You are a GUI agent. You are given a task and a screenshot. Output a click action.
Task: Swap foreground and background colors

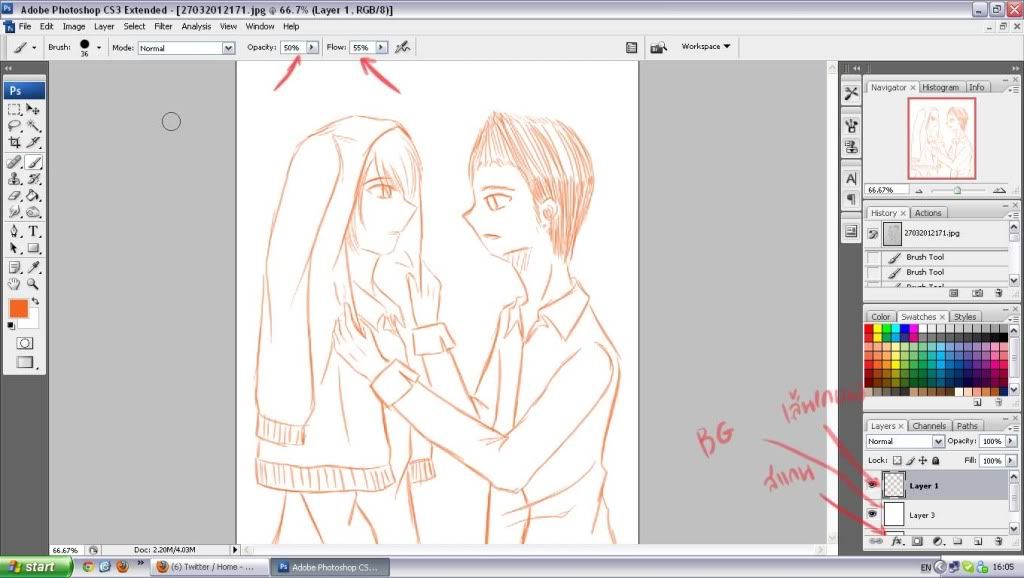pyautogui.click(x=36, y=301)
